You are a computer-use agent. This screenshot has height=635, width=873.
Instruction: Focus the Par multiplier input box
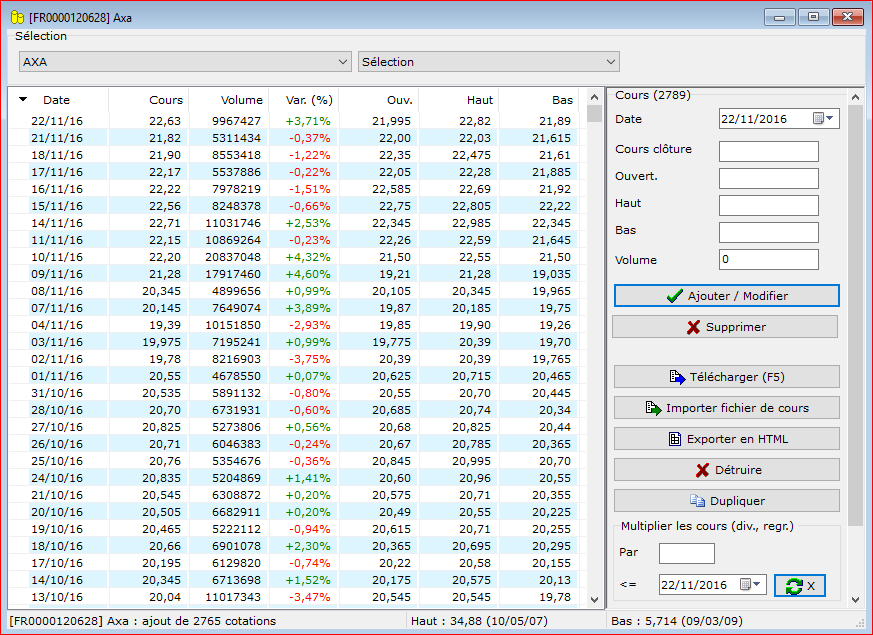coord(686,553)
